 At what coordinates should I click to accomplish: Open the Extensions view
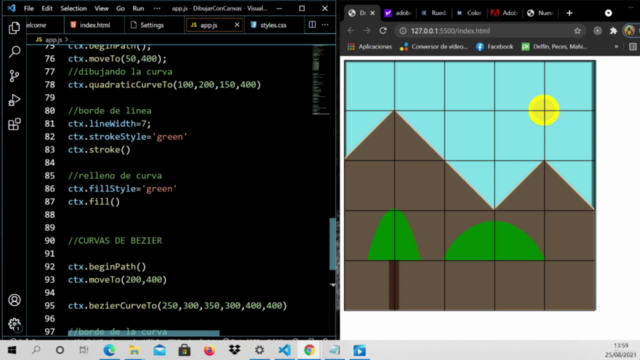click(x=14, y=124)
